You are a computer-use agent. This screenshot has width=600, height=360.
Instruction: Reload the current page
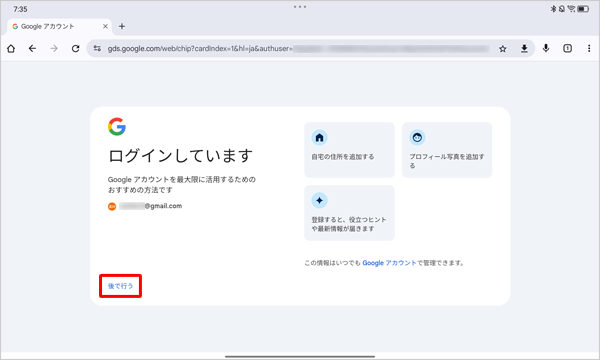point(75,49)
